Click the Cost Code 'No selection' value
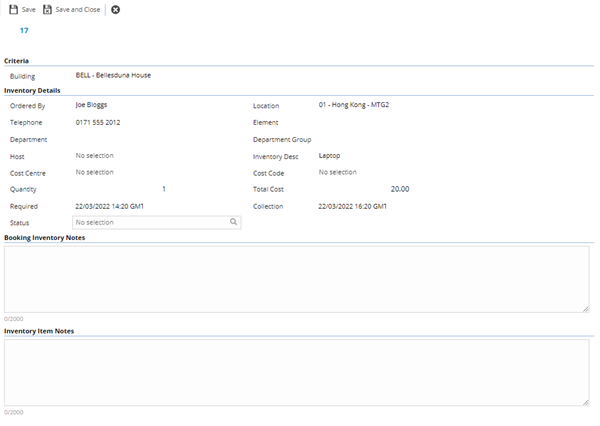This screenshot has width=600, height=426. click(337, 172)
